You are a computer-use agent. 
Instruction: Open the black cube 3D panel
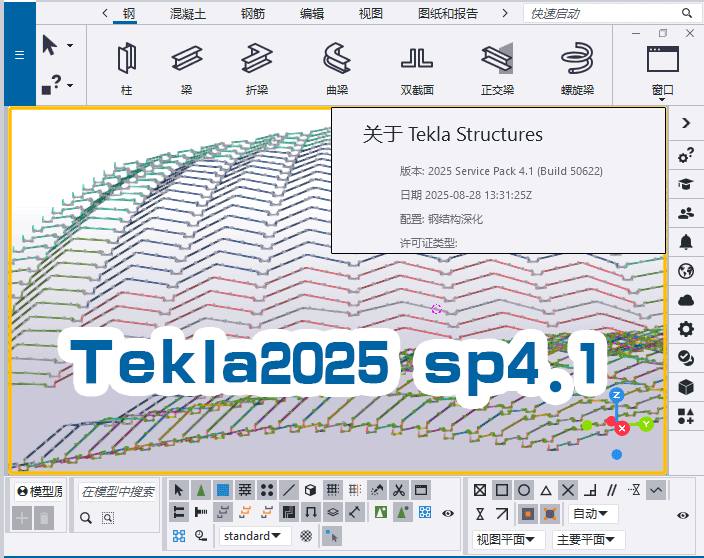[x=686, y=387]
